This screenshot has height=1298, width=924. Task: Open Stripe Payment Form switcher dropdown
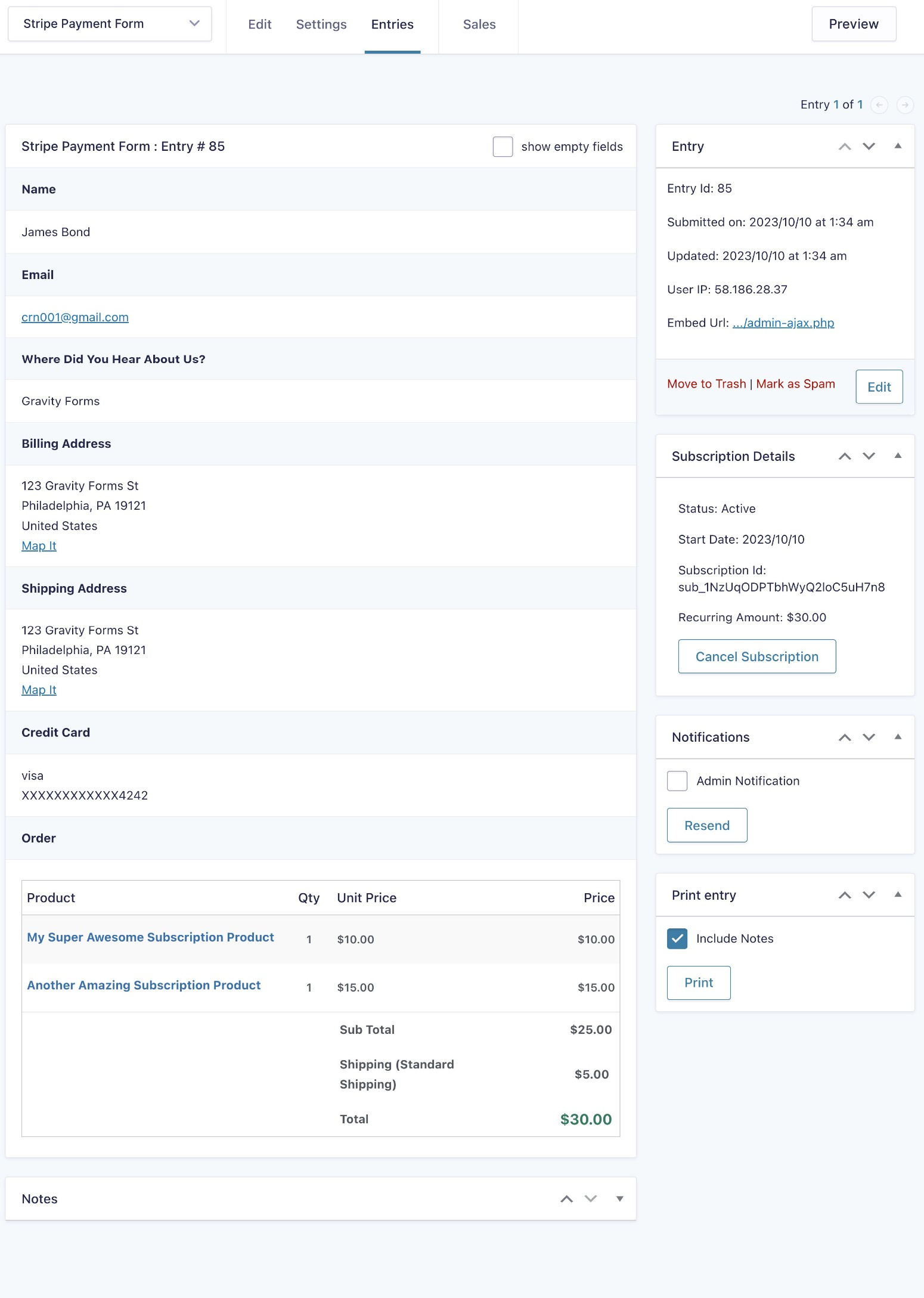(x=110, y=24)
